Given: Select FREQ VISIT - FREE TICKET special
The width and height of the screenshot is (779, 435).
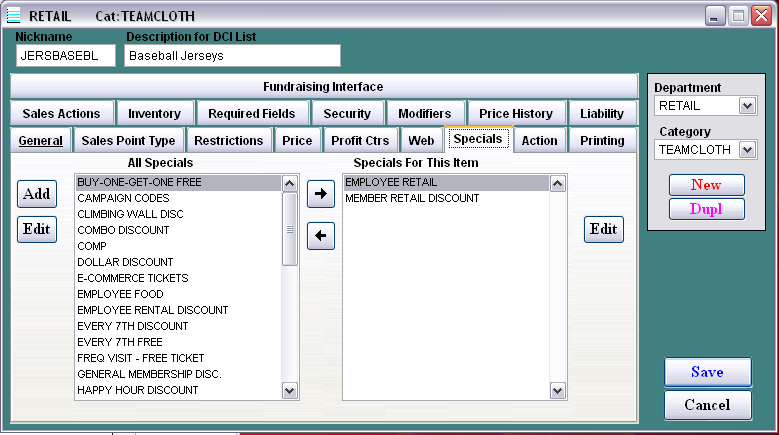Looking at the screenshot, I should coord(178,358).
